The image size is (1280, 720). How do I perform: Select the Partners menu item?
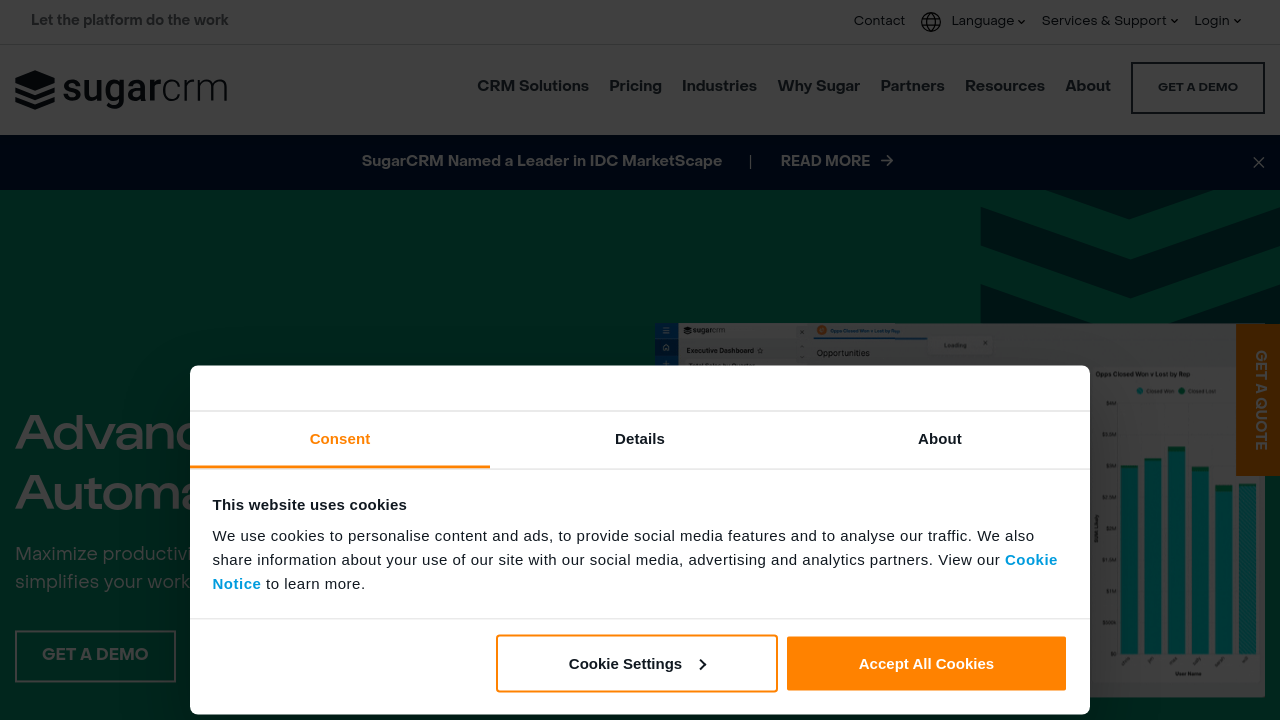point(912,86)
